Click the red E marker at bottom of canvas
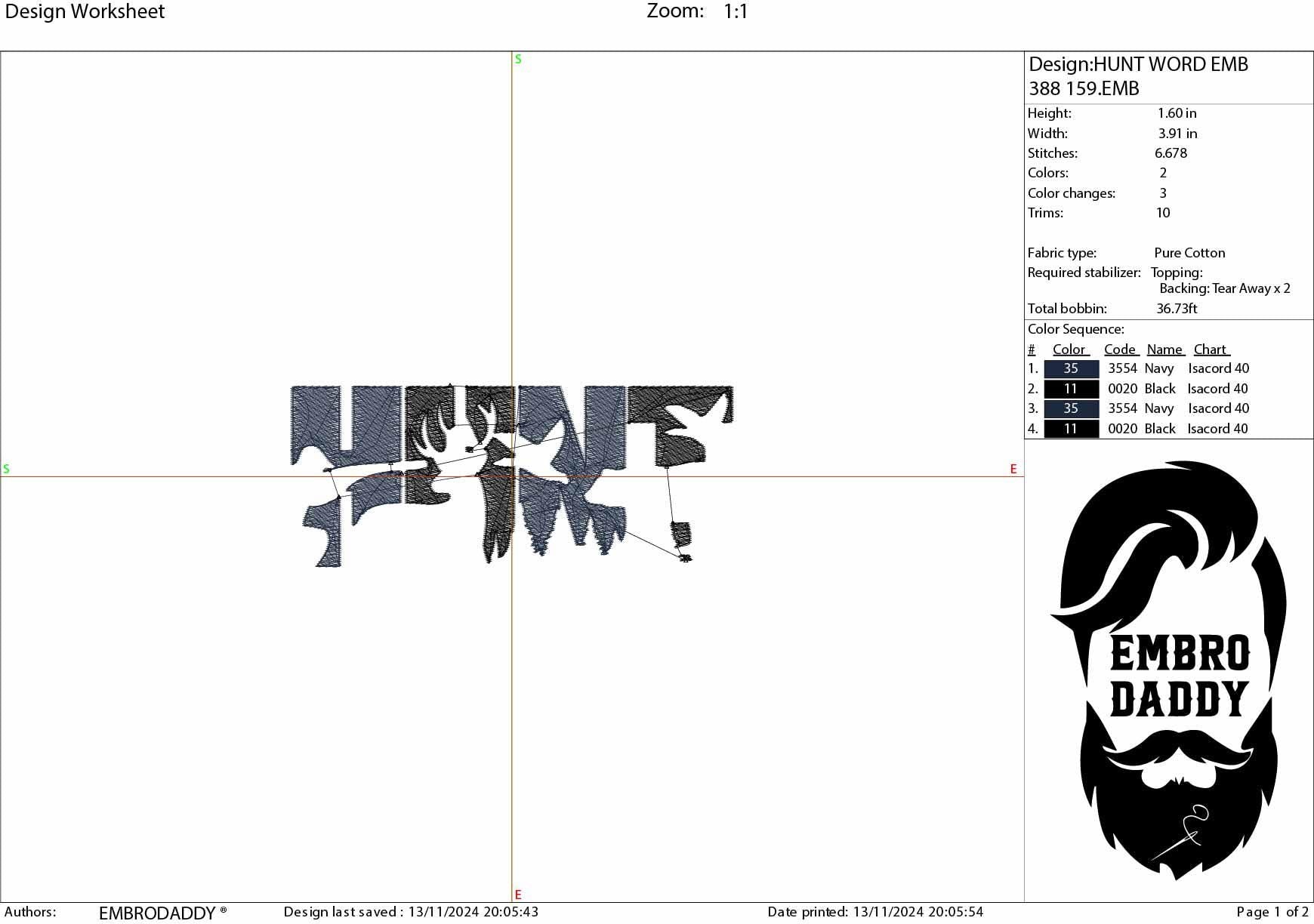 [518, 895]
